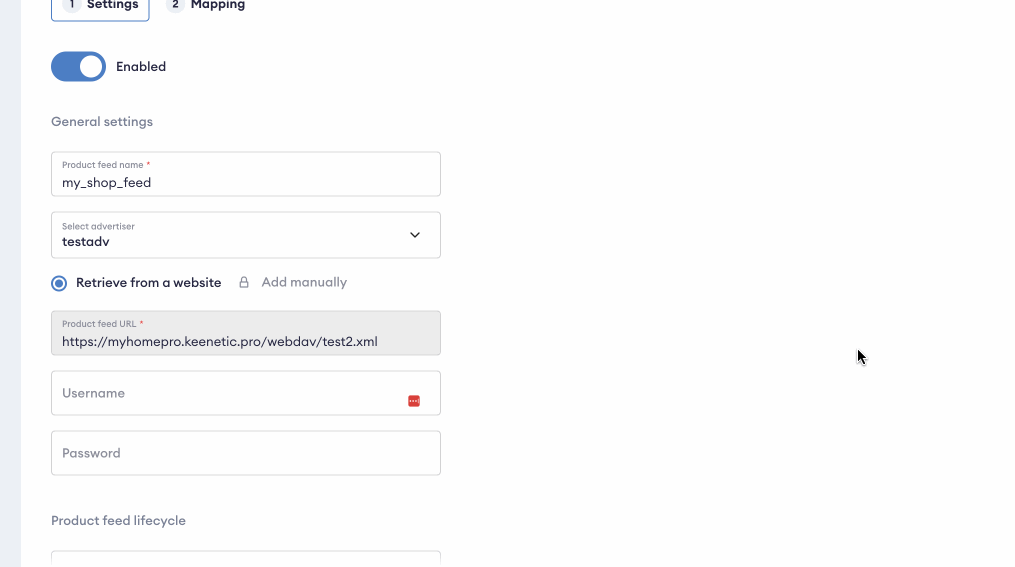Click the step 2 number badge
Viewport: 1015px width, 567px height.
click(175, 5)
